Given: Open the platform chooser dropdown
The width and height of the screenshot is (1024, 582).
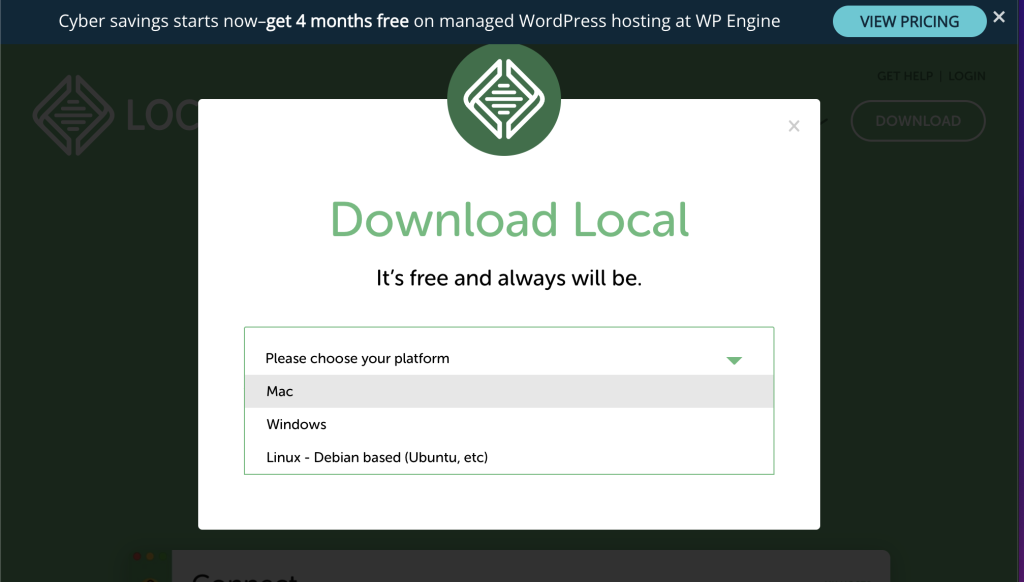Looking at the screenshot, I should pyautogui.click(x=509, y=358).
